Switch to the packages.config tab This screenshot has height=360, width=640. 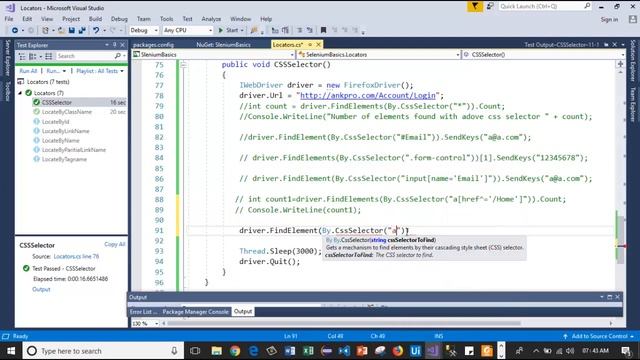coord(153,44)
